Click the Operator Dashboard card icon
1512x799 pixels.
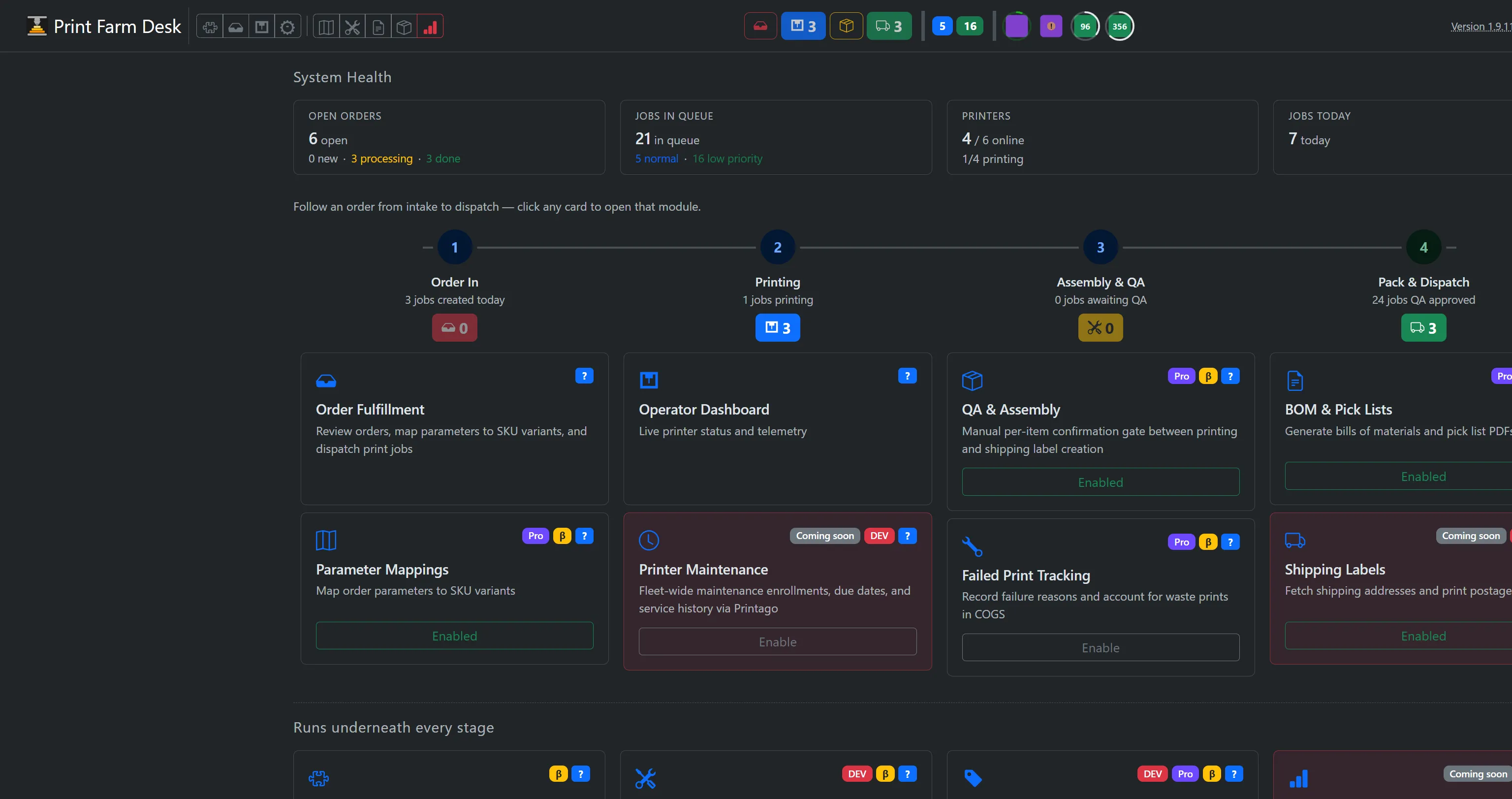click(649, 381)
